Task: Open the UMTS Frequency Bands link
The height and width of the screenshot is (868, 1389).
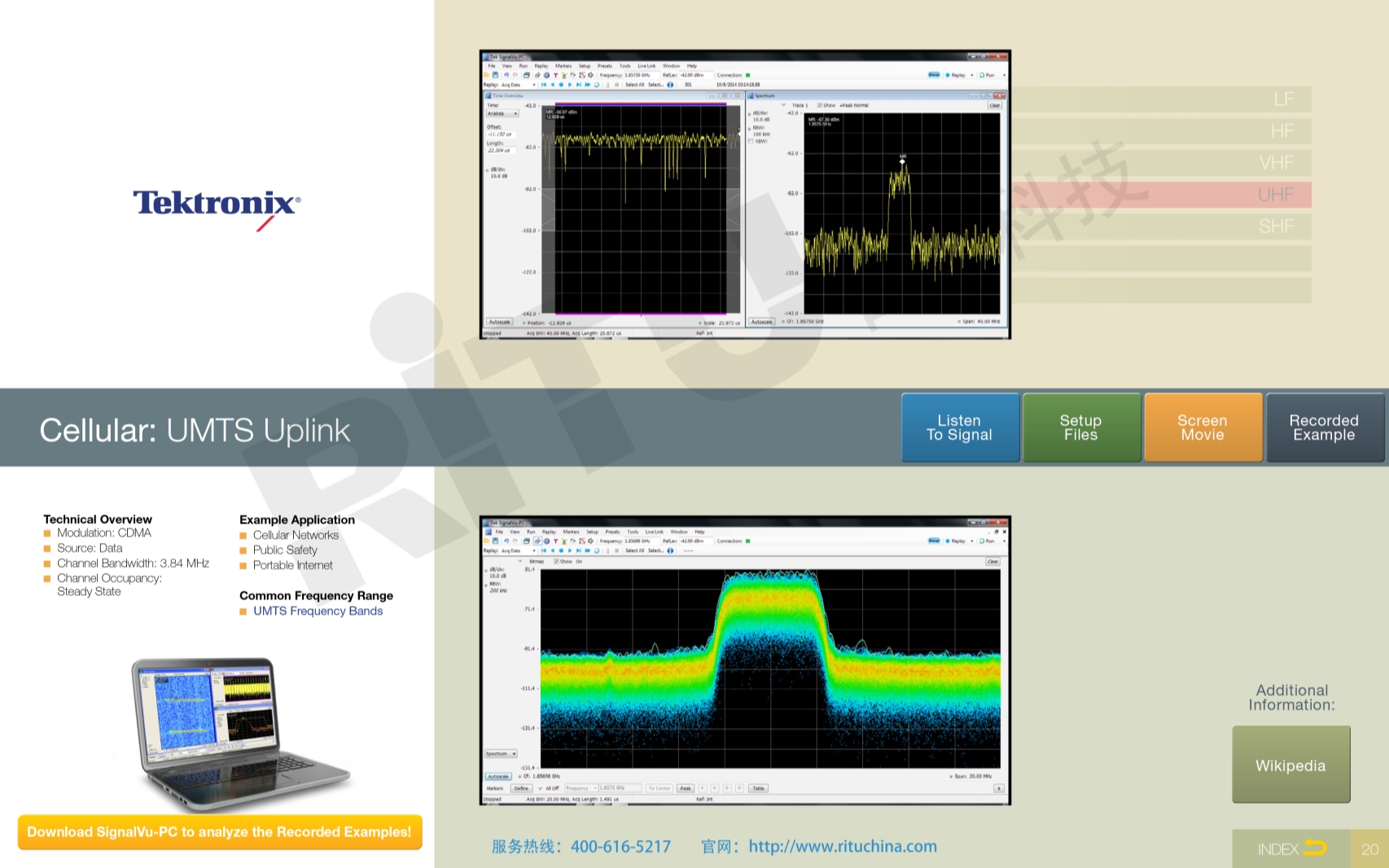Action: 318,611
